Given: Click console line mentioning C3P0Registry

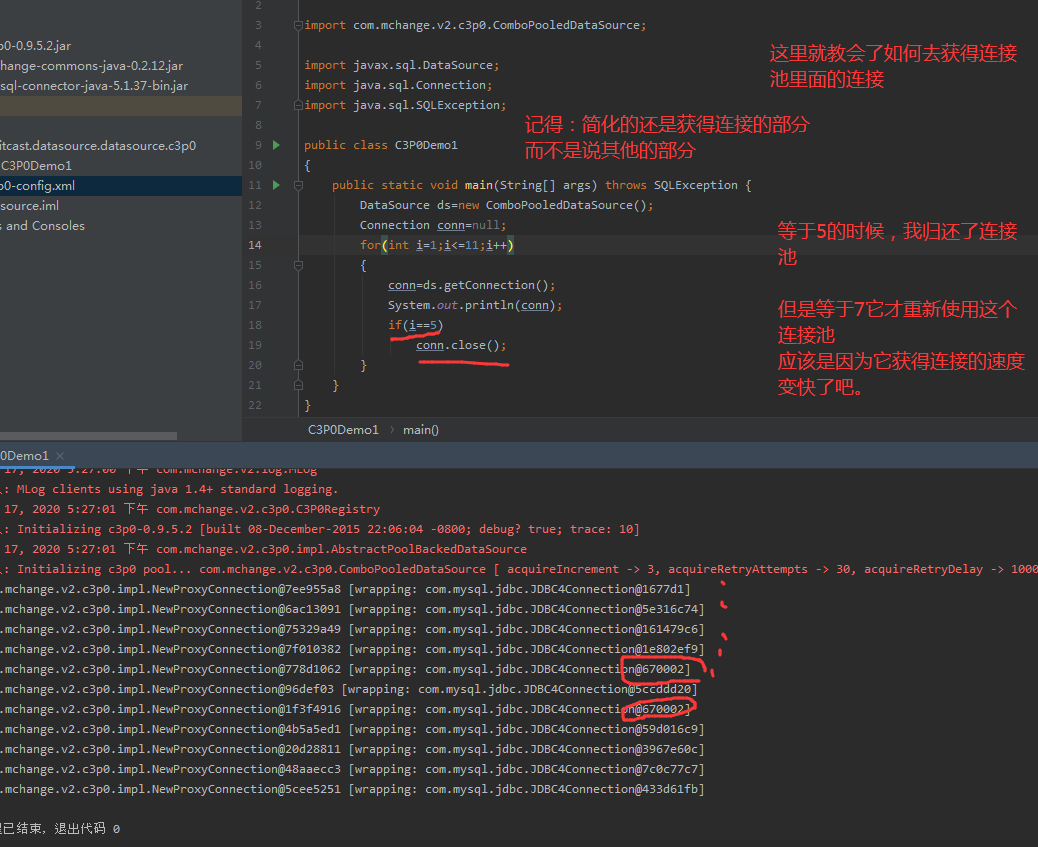Looking at the screenshot, I should pyautogui.click(x=190, y=509).
